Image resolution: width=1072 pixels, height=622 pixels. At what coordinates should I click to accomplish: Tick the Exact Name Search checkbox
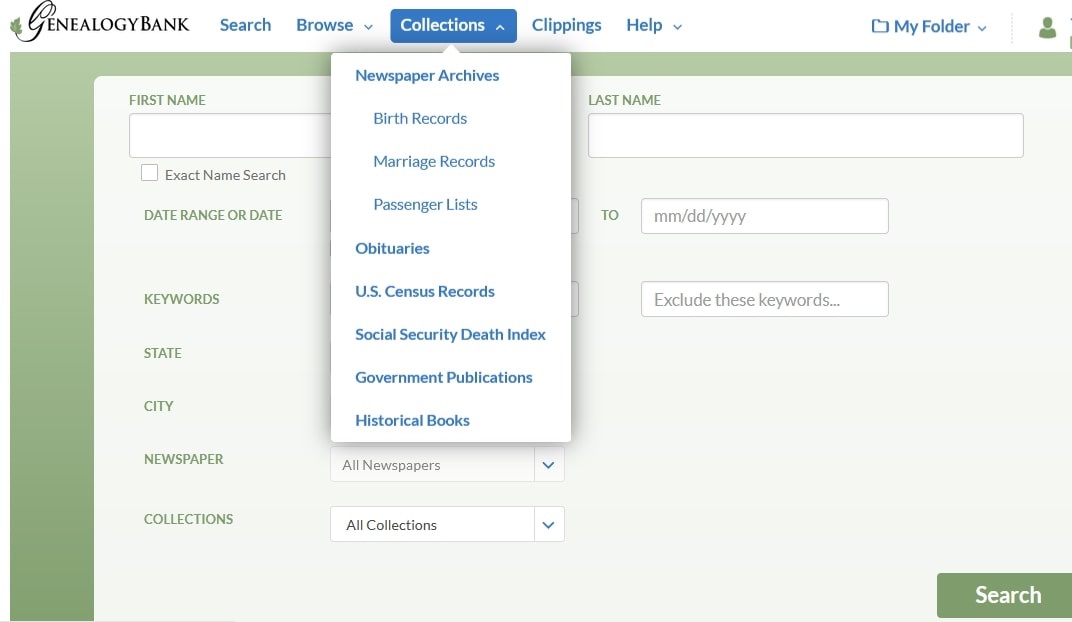[149, 173]
